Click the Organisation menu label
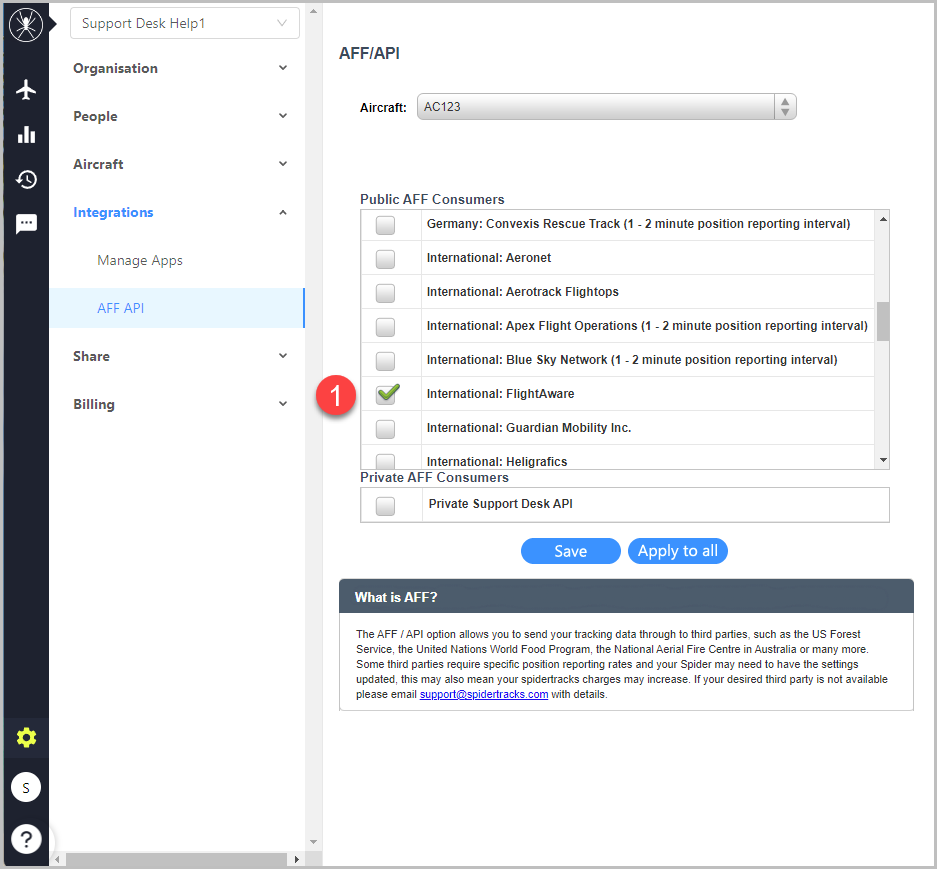Screen dimensions: 937x869 click(115, 68)
